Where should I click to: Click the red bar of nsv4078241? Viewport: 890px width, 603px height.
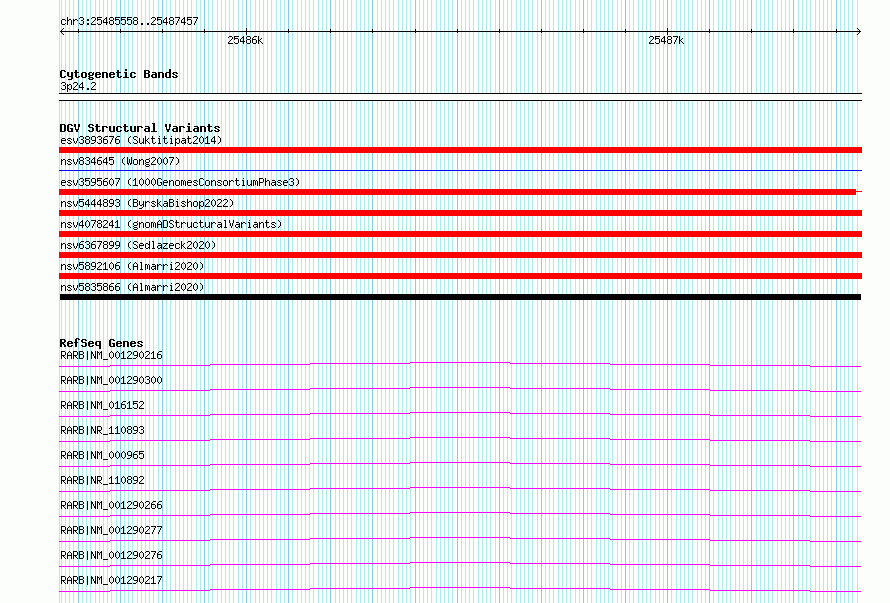coord(460,234)
